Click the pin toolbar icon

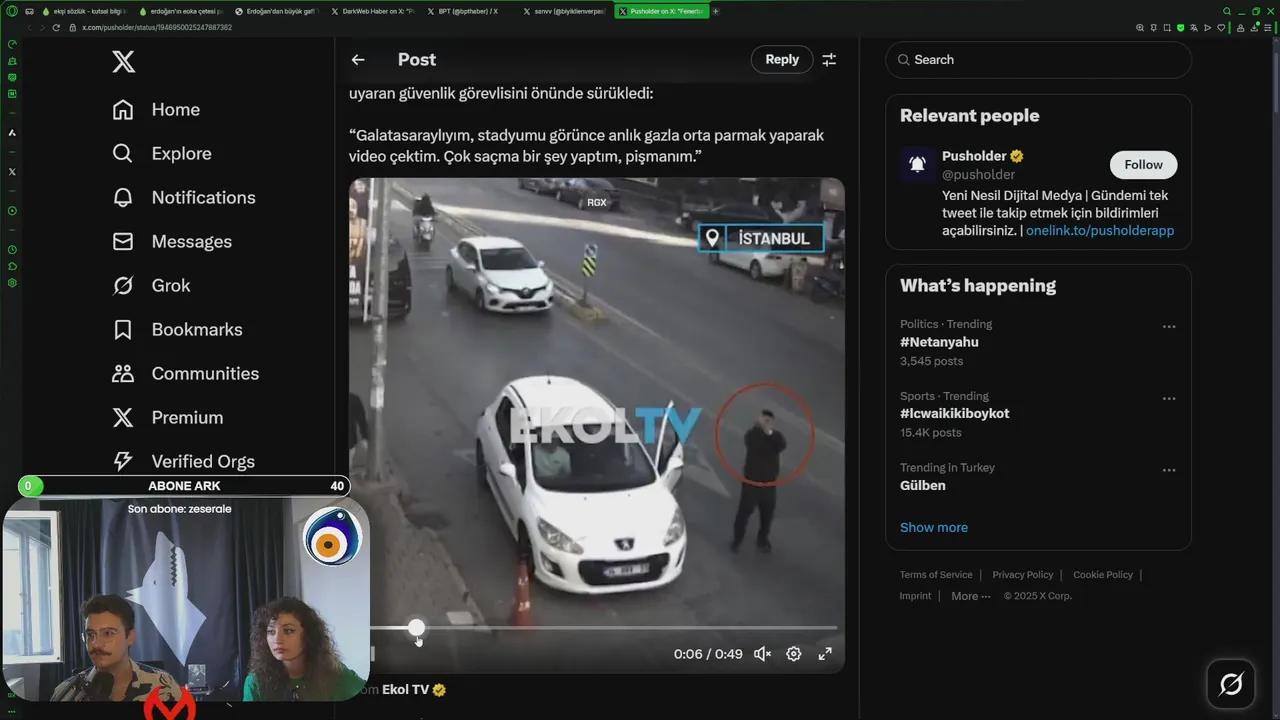tap(1154, 28)
